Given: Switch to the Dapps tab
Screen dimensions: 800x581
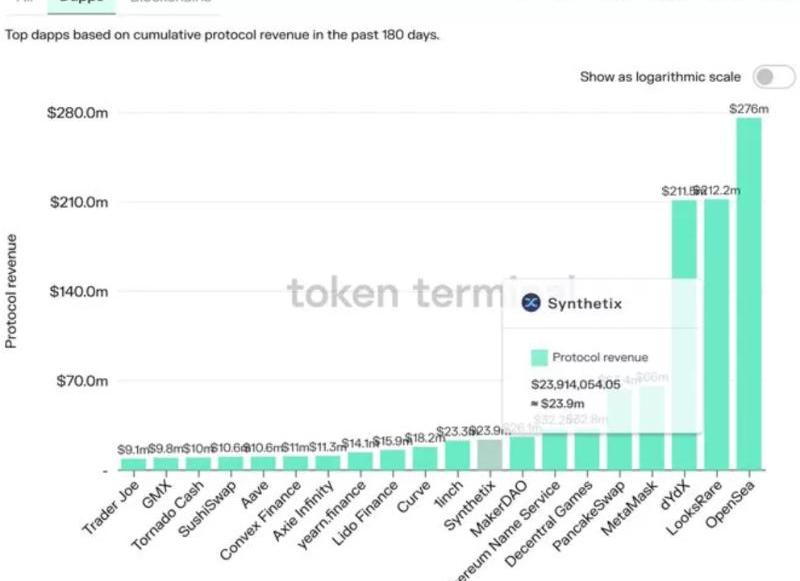Looking at the screenshot, I should click(80, 3).
